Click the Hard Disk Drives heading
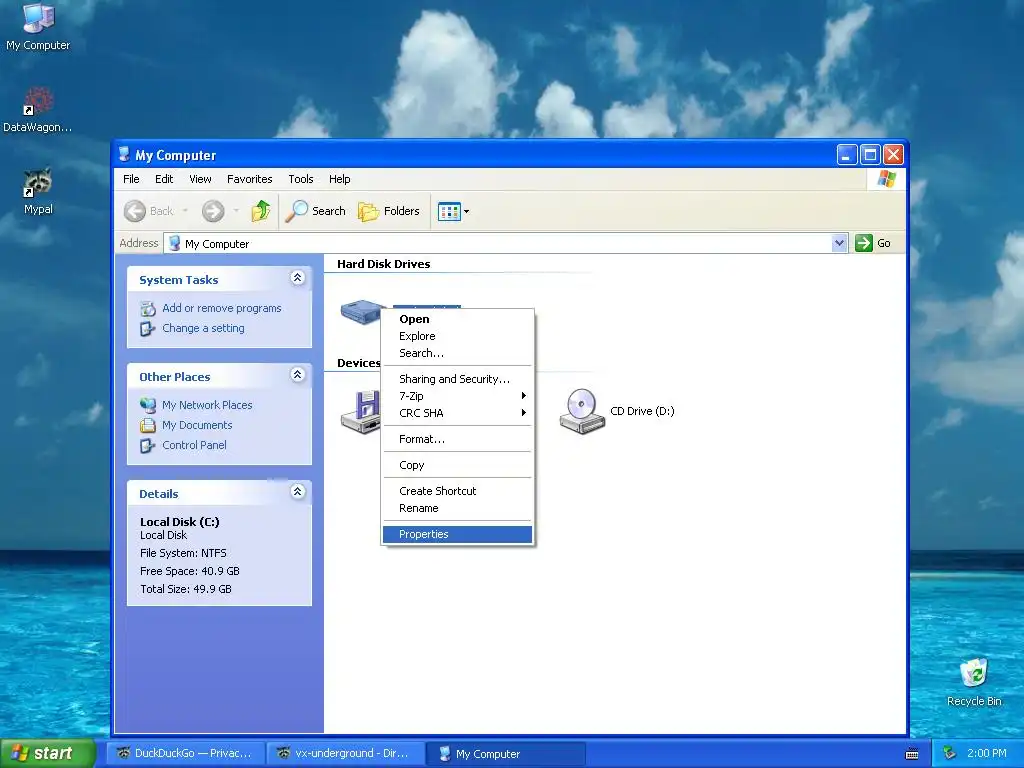The width and height of the screenshot is (1024, 768). 383,264
